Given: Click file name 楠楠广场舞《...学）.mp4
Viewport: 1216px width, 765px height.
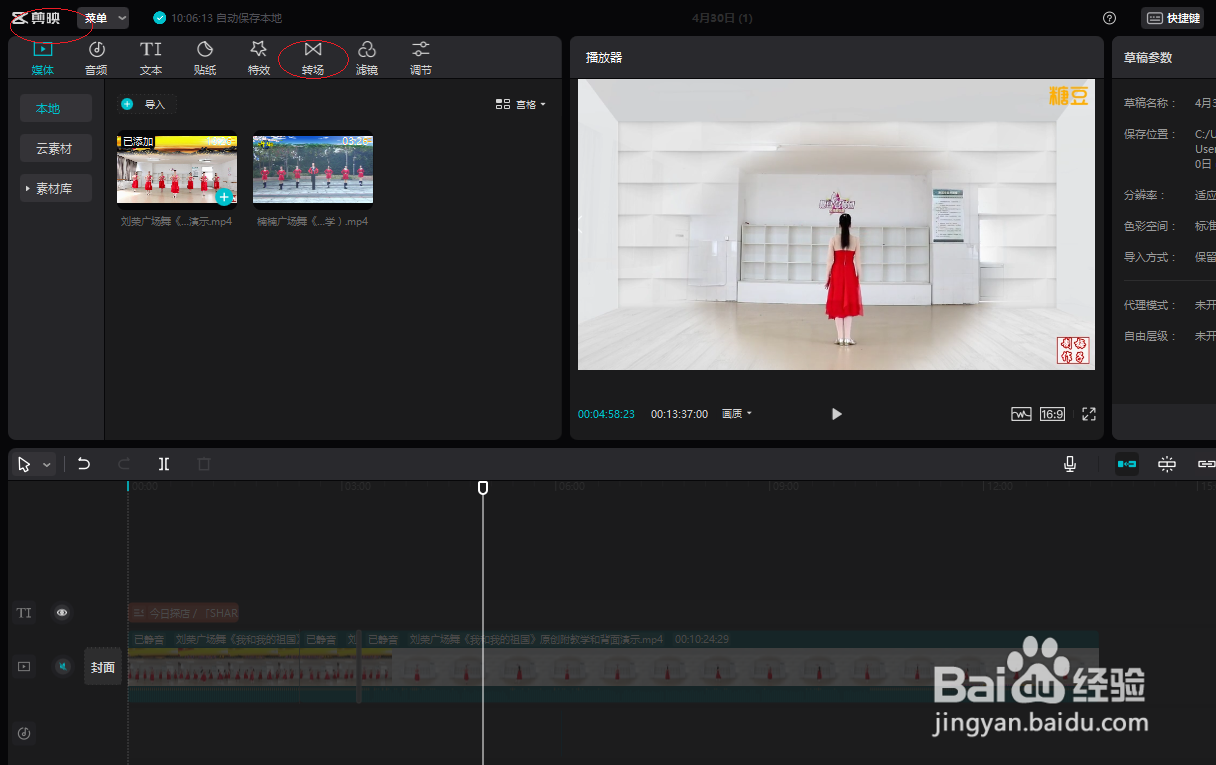Looking at the screenshot, I should [x=312, y=222].
